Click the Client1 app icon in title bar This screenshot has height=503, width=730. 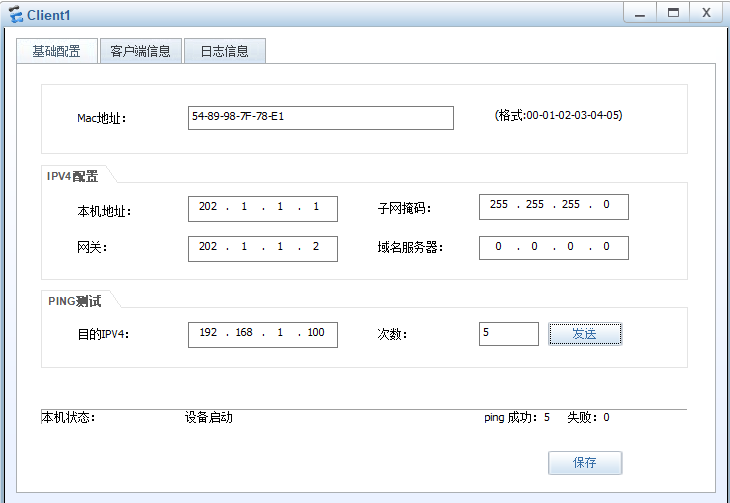15,14
